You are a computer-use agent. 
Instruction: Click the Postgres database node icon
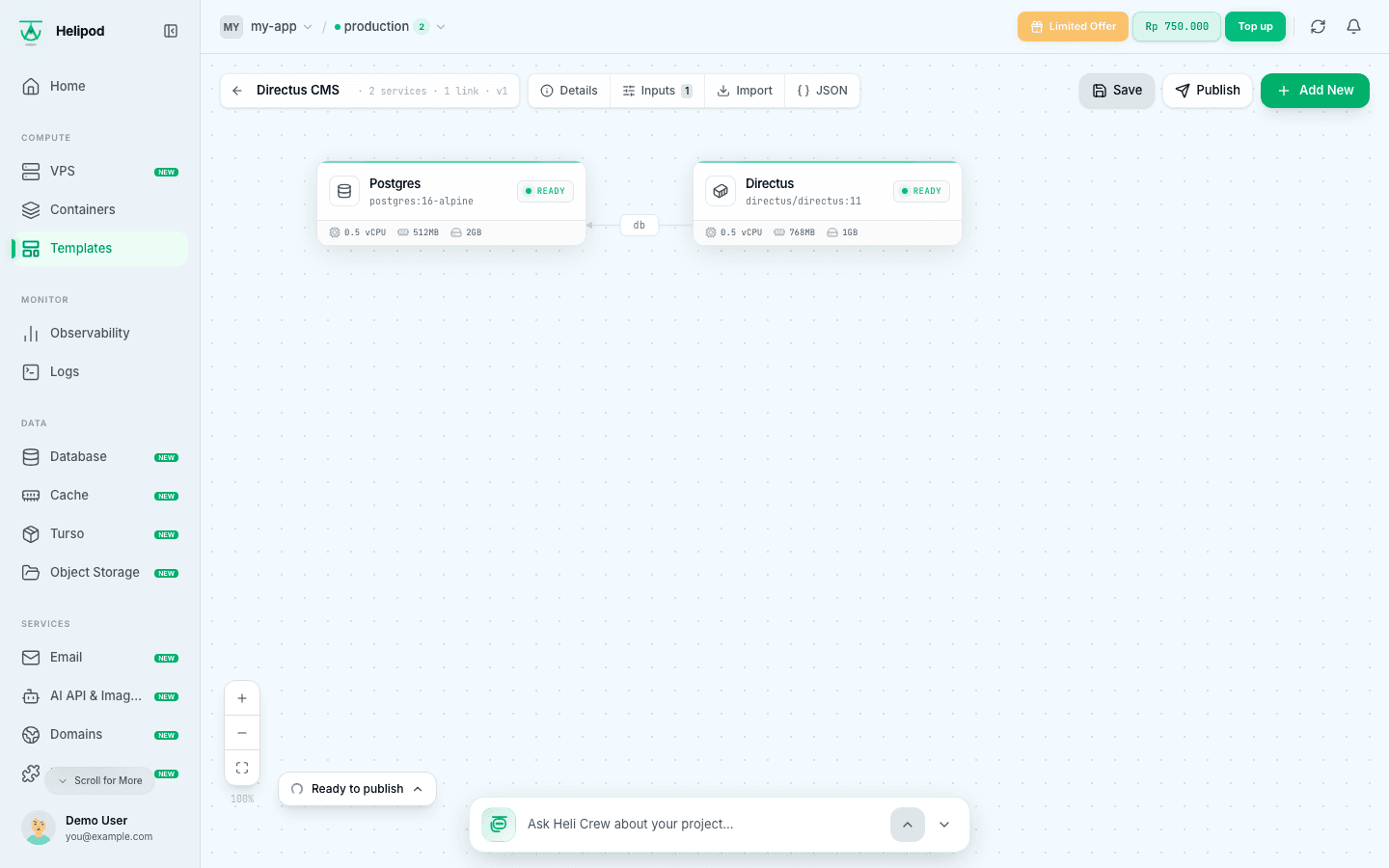[x=344, y=191]
